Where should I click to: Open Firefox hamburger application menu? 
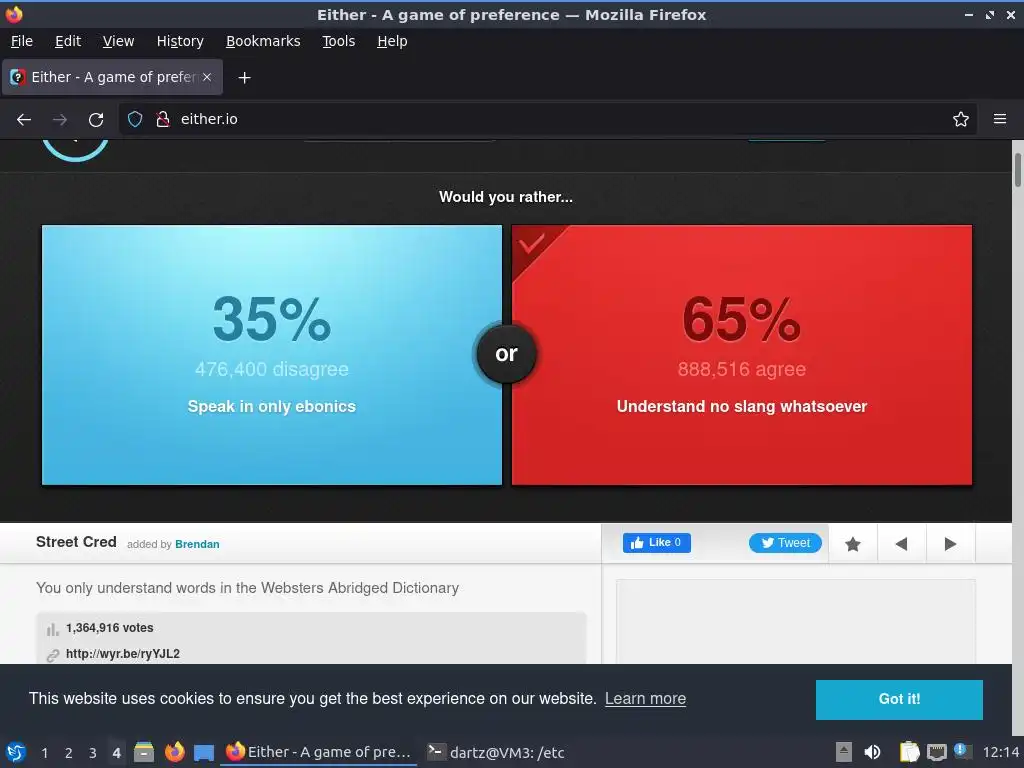point(1000,119)
